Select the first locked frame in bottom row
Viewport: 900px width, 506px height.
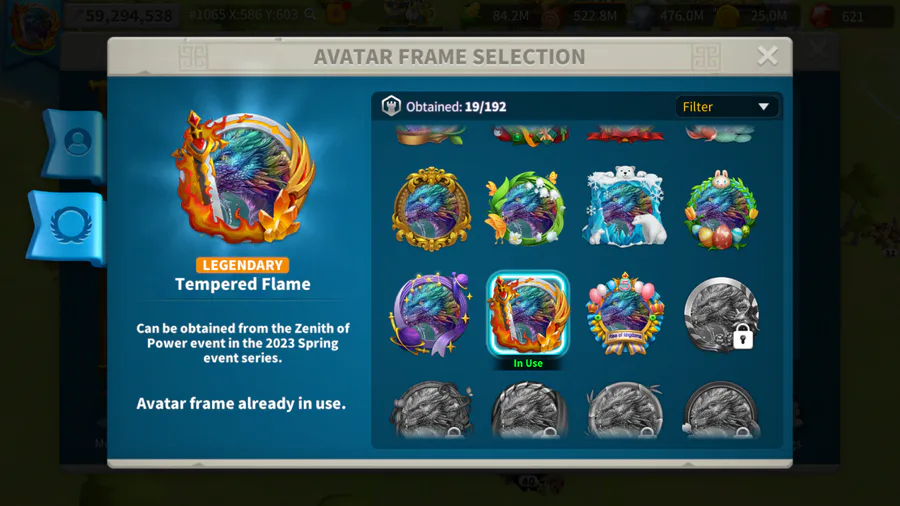[432, 410]
